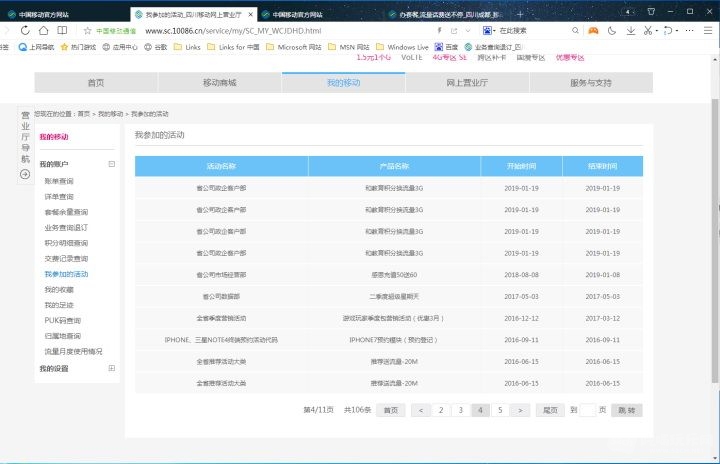Select the 移动商城 navigation tab

coord(219,83)
